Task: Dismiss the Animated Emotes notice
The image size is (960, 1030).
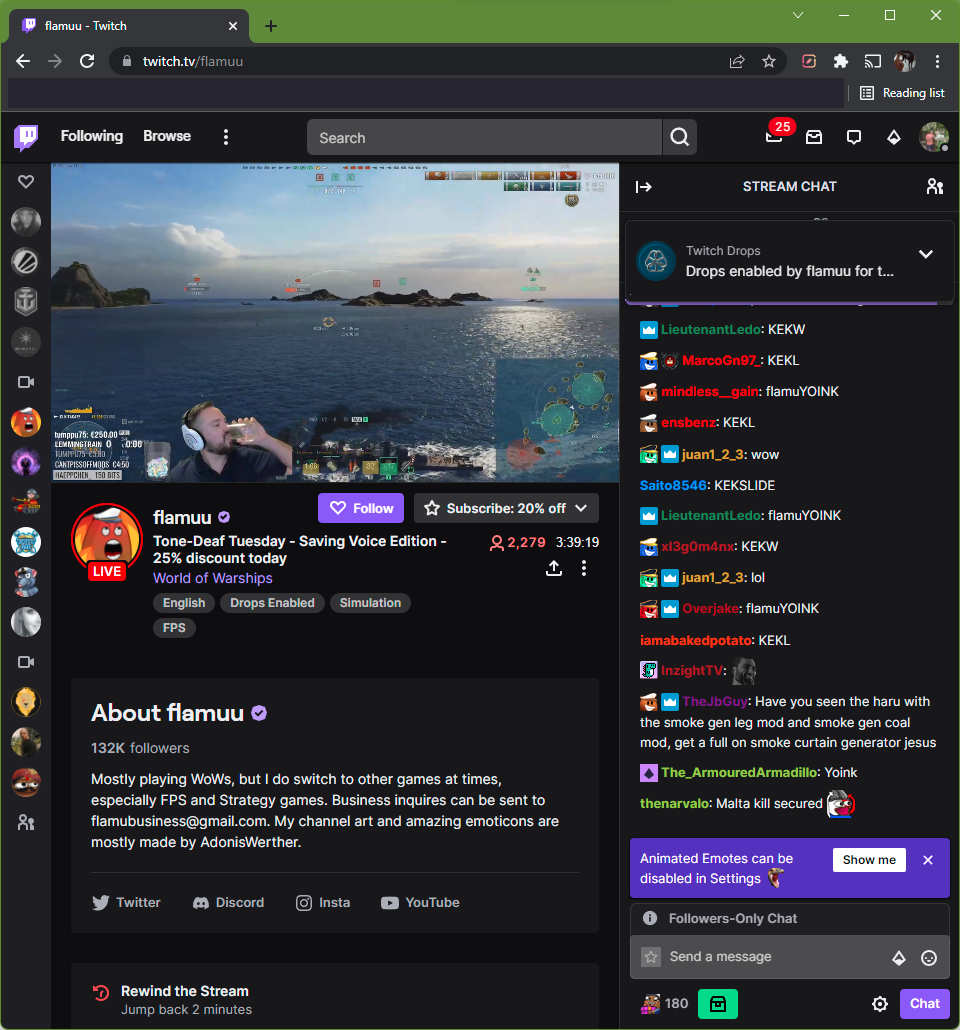Action: pyautogui.click(x=928, y=860)
